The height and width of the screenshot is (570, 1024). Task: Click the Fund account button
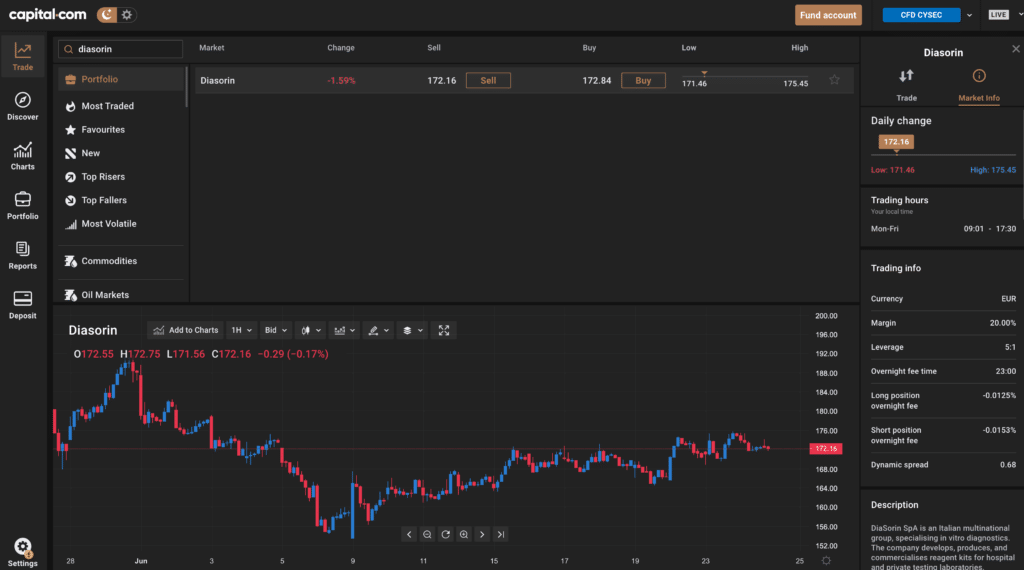[828, 15]
